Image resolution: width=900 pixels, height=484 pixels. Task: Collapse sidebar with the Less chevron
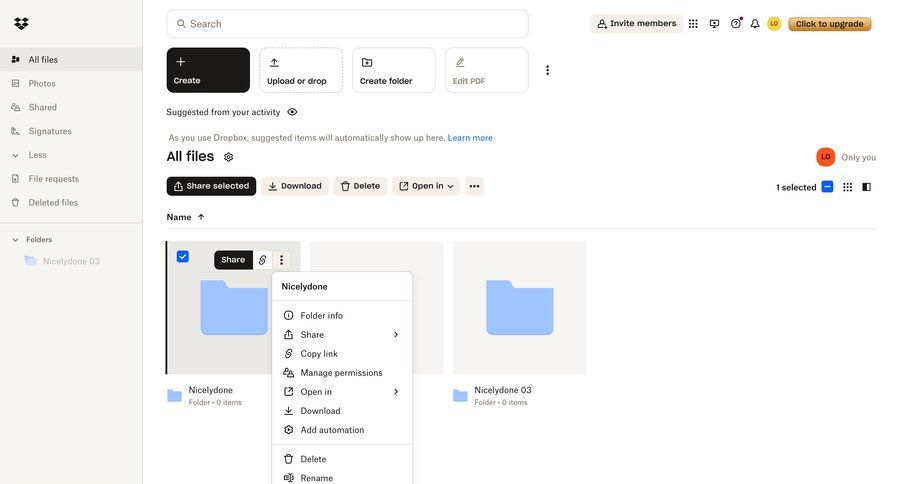point(16,155)
